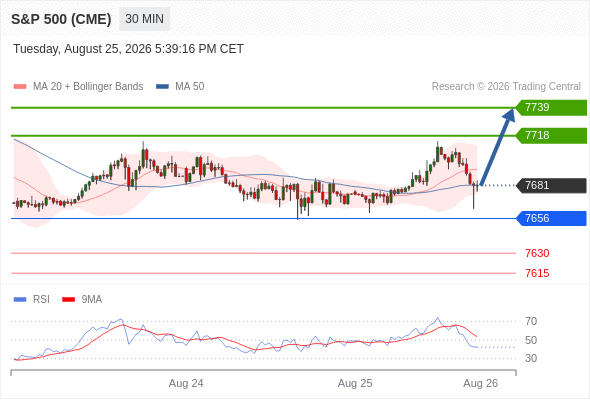Click the blue 7656 pivot price tag
590x400 pixels.
click(x=551, y=218)
